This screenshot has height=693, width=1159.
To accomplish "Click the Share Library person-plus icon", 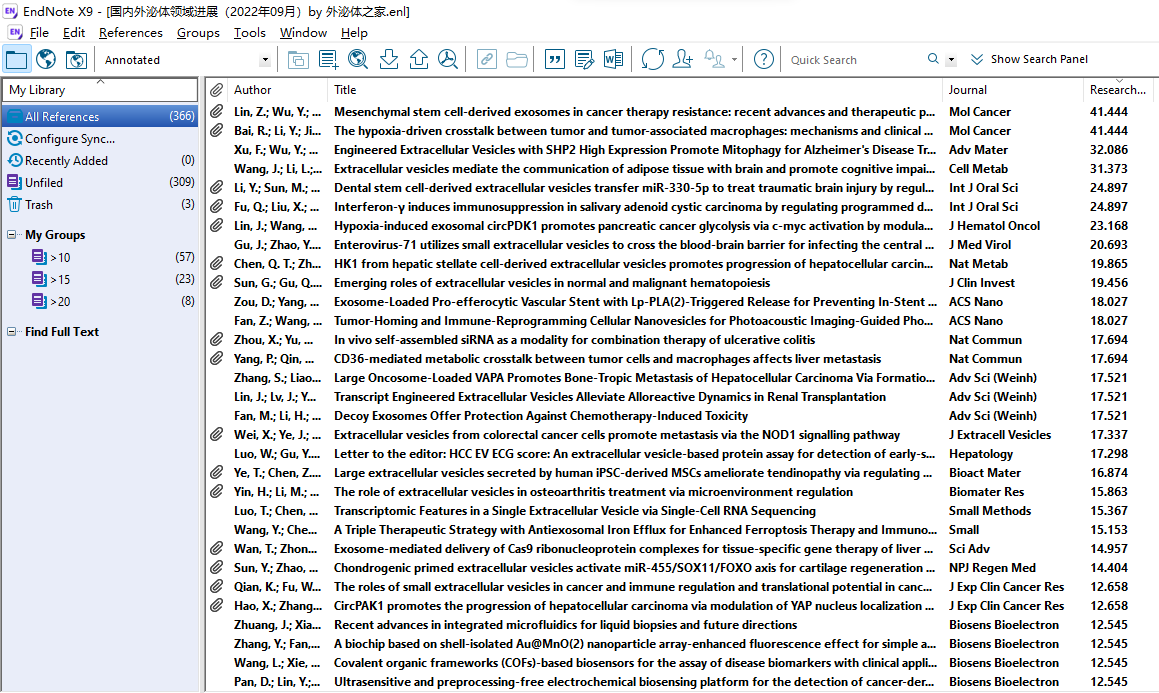I will coord(682,59).
